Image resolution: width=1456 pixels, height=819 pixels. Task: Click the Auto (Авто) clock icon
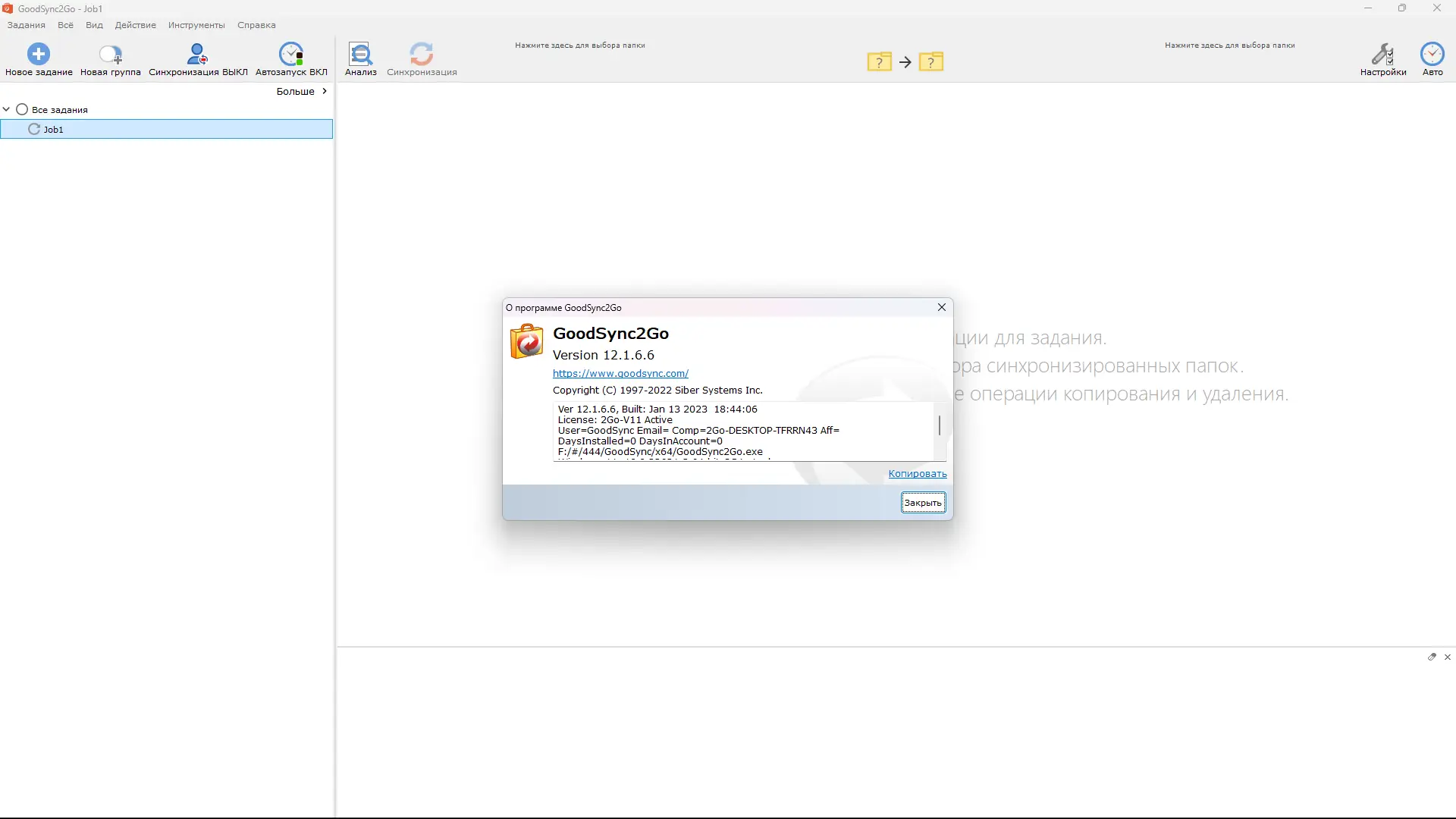click(x=1432, y=54)
